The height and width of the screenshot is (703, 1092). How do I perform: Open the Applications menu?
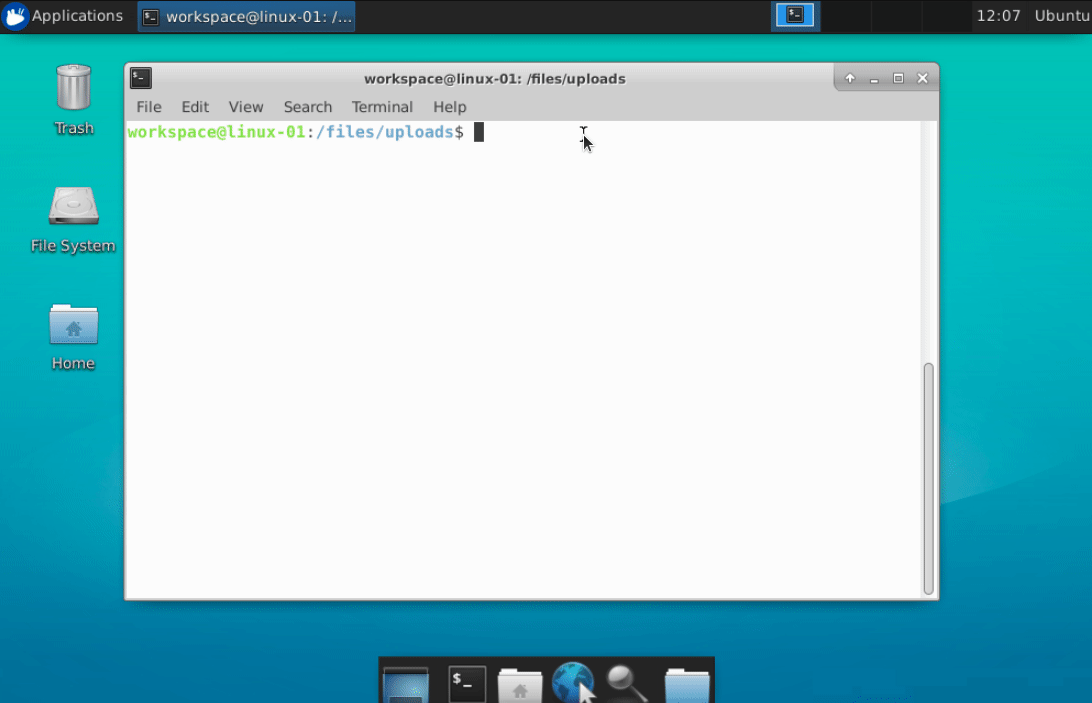[64, 16]
